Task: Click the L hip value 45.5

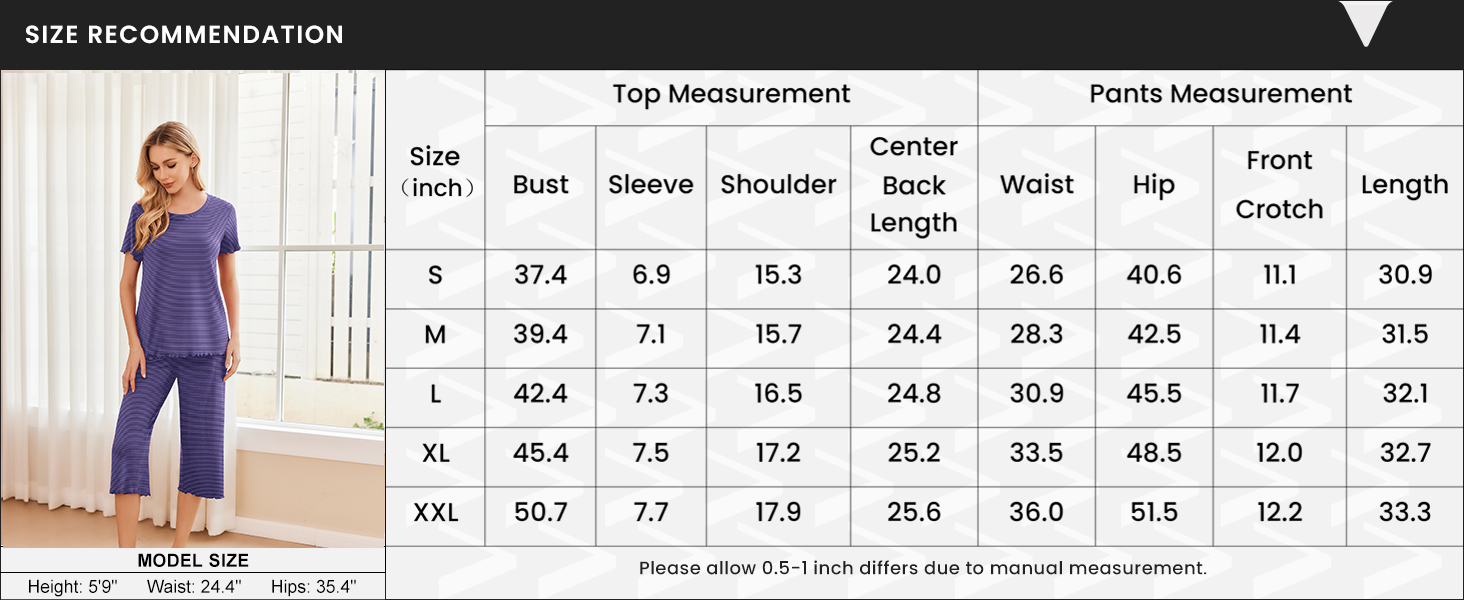Action: point(1154,394)
